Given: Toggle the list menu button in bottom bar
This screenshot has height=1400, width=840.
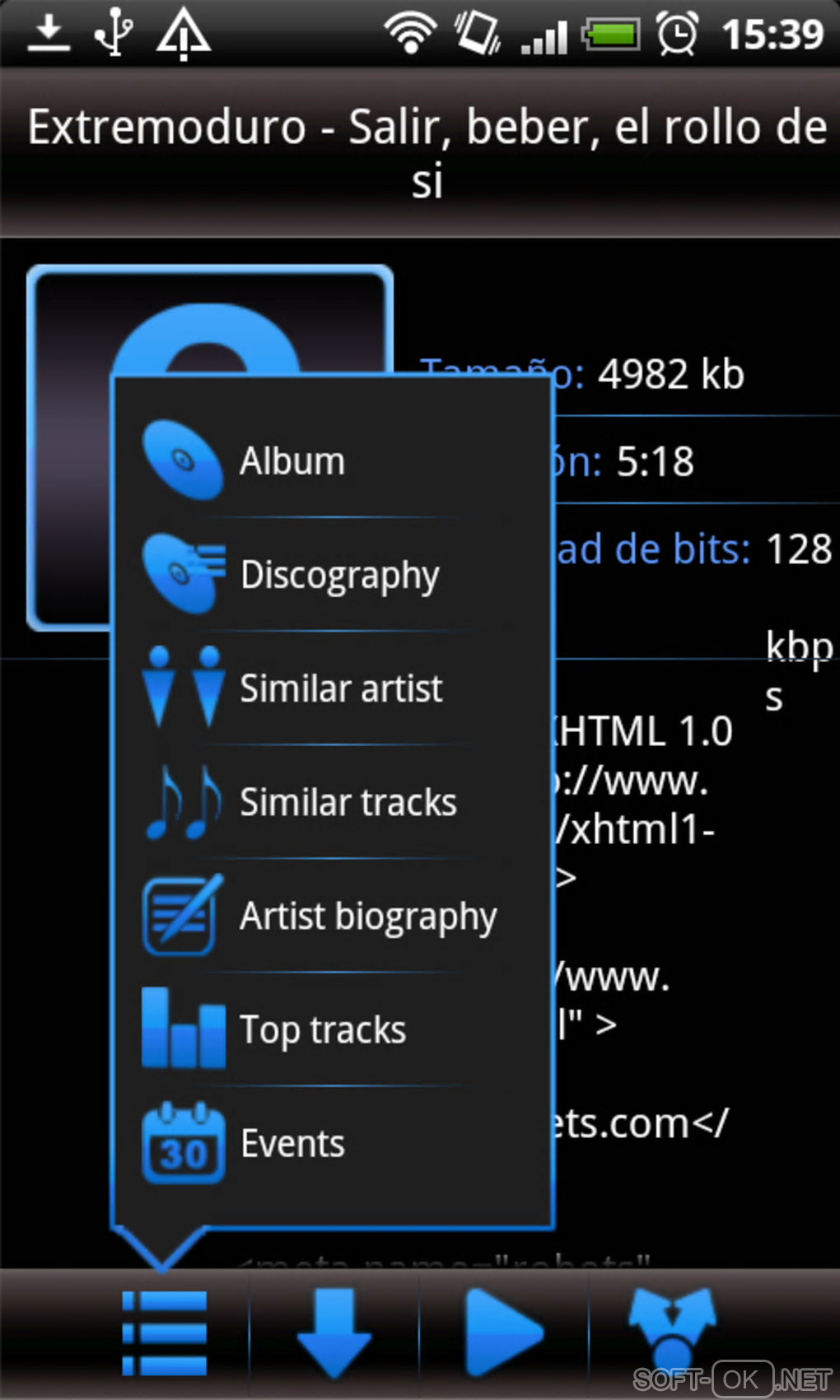Looking at the screenshot, I should [x=164, y=1333].
